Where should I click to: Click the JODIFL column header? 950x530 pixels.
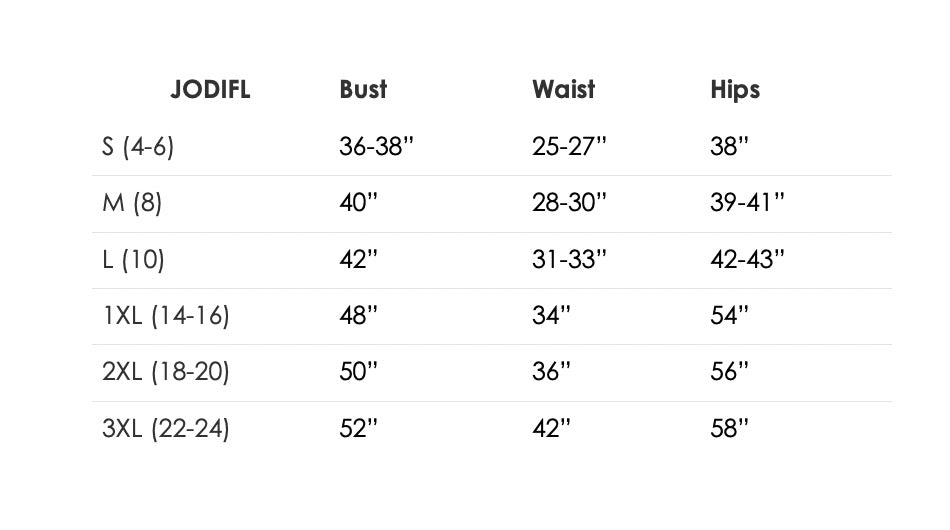pyautogui.click(x=210, y=90)
